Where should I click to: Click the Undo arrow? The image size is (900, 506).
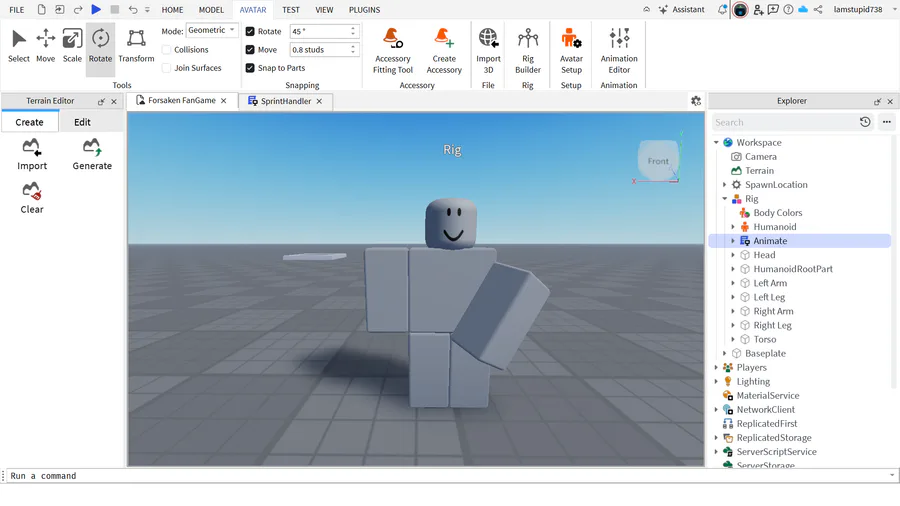tap(133, 9)
